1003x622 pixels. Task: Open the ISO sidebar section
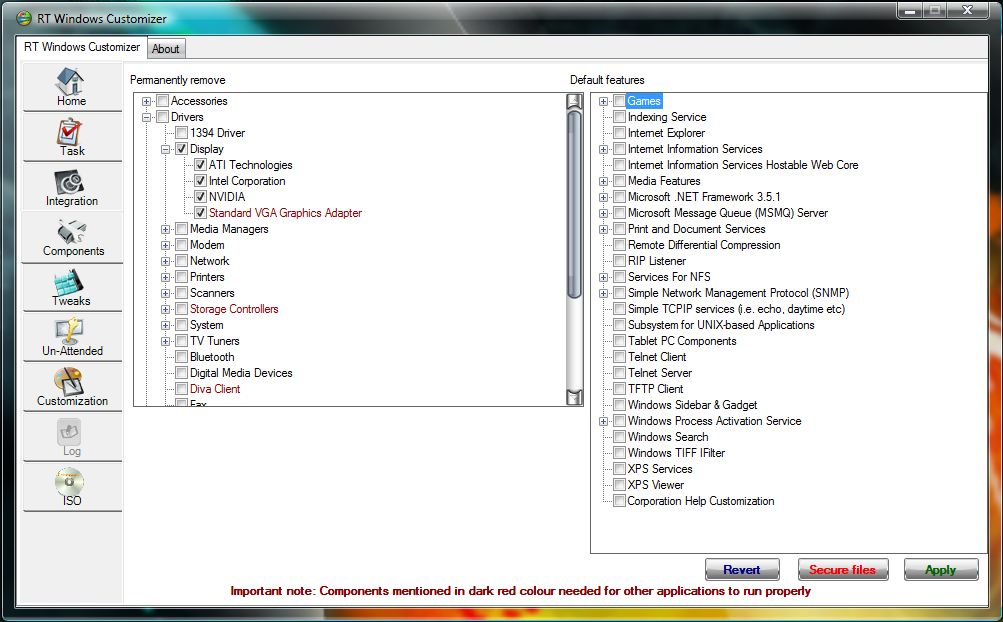click(72, 486)
